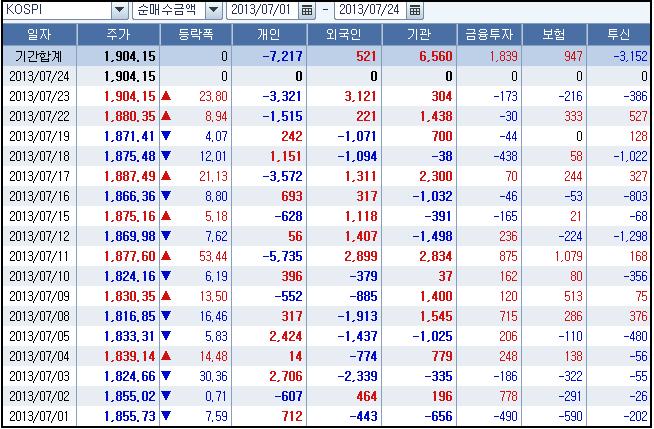Click the index price 1,880.35

[130, 116]
